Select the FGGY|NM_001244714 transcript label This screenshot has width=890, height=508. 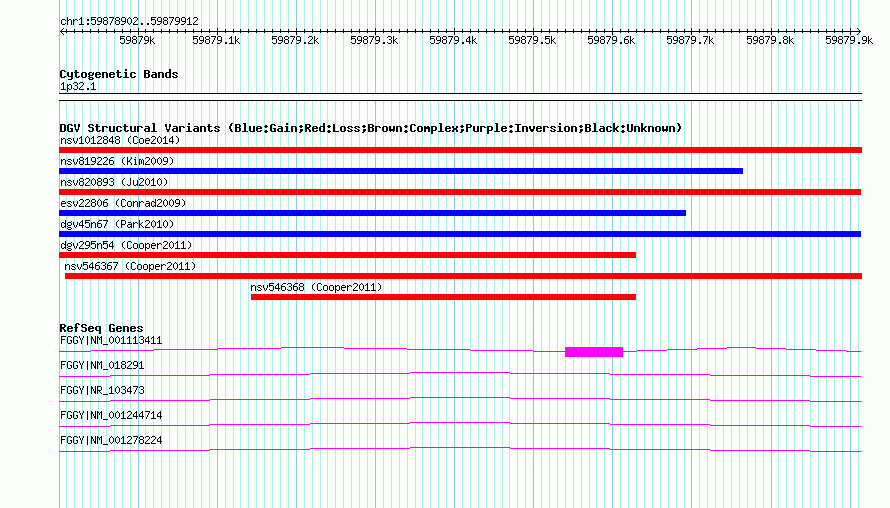tap(111, 415)
